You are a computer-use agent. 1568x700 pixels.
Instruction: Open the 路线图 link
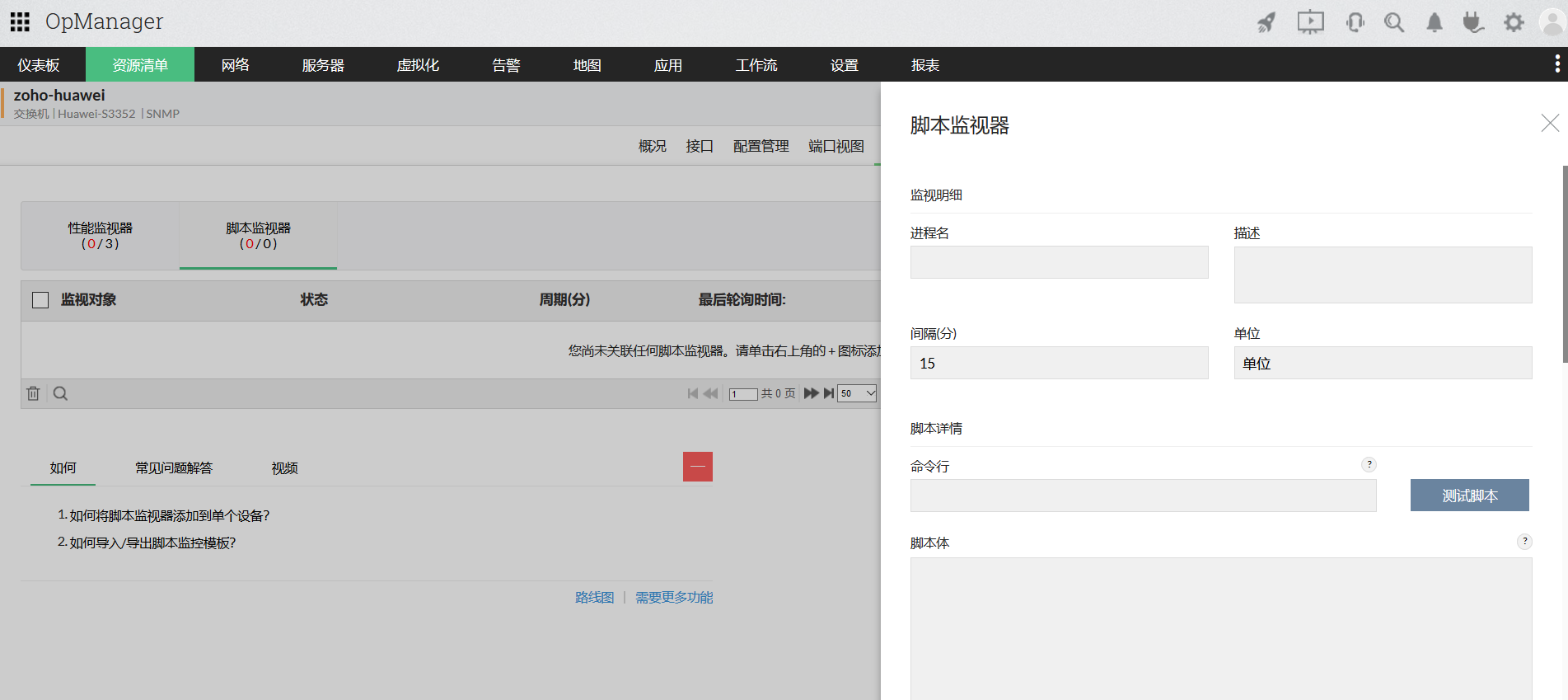pyautogui.click(x=595, y=597)
